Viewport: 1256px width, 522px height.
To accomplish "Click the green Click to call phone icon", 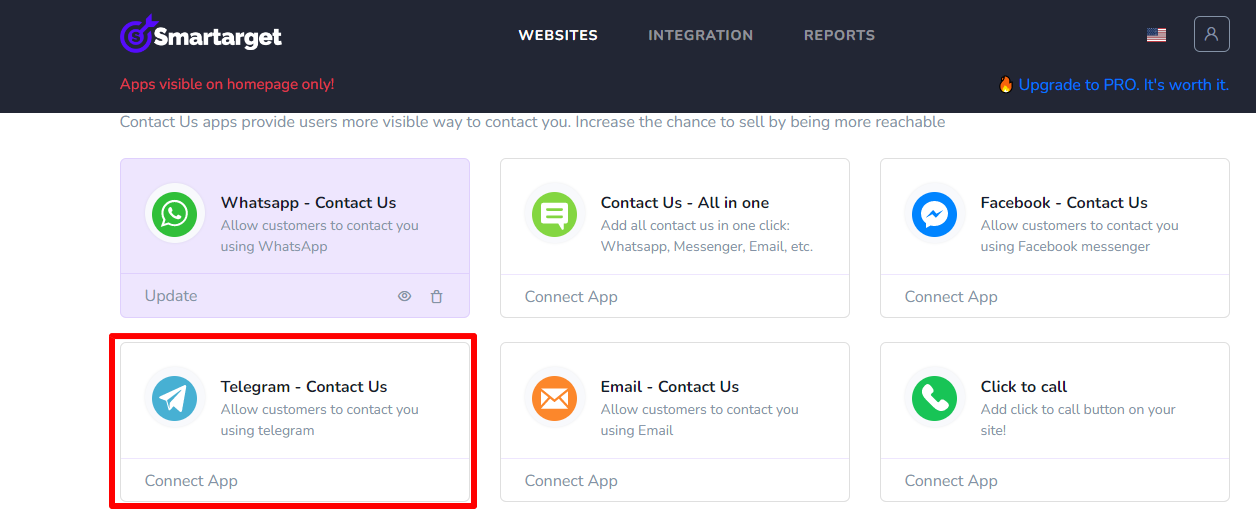I will pos(935,398).
